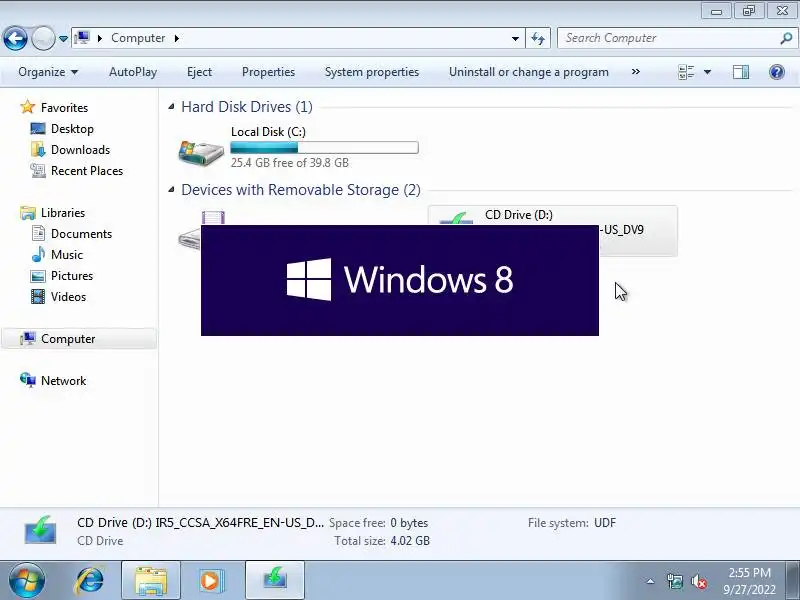Open Help question mark
Image resolution: width=800 pixels, height=600 pixels.
pyautogui.click(x=777, y=72)
